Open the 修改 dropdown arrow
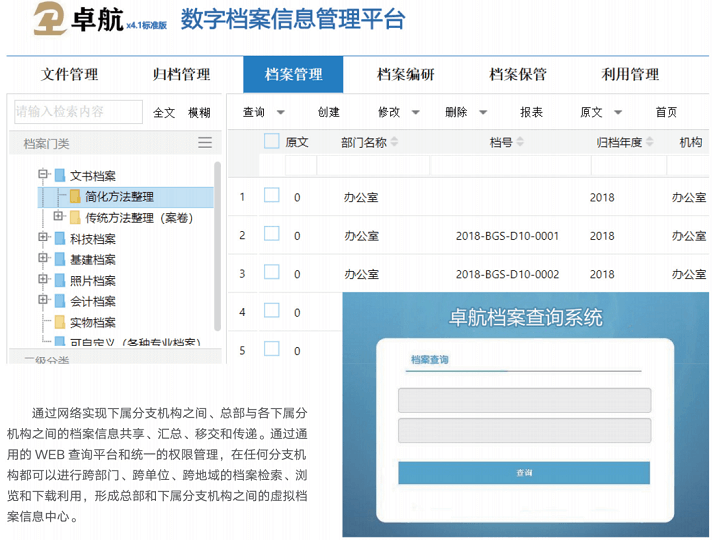 (416, 112)
